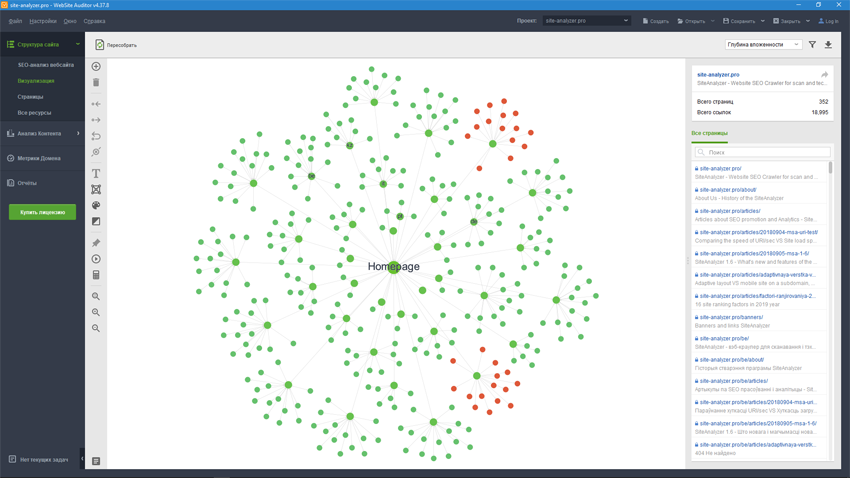Open site-analyzer.pro/about/ link

click(728, 190)
